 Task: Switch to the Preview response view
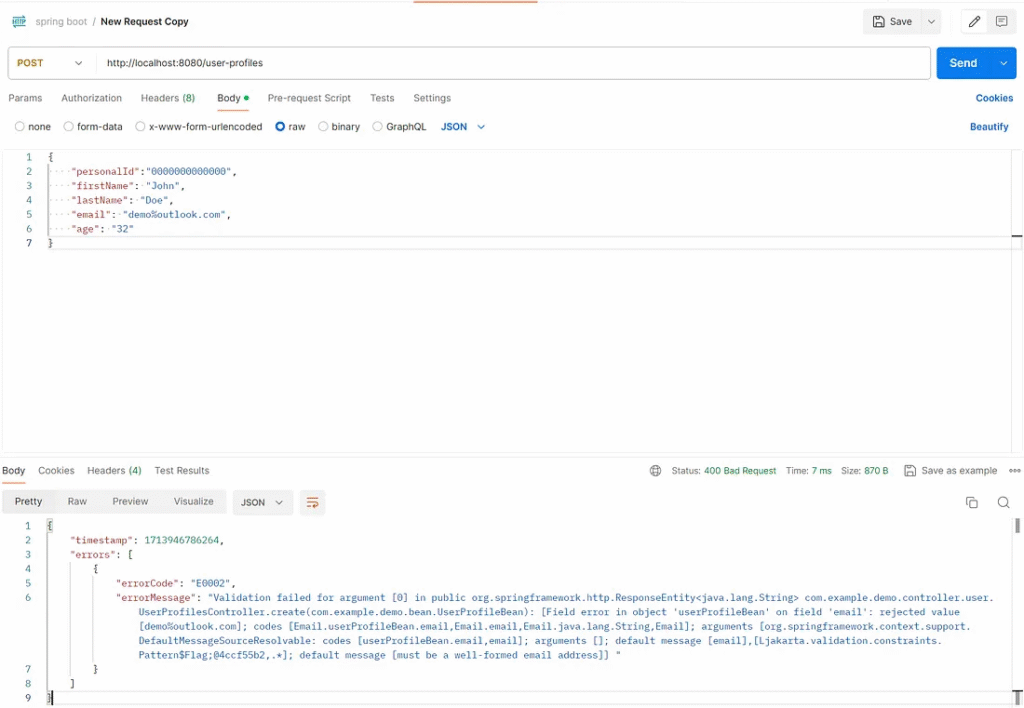pos(130,502)
